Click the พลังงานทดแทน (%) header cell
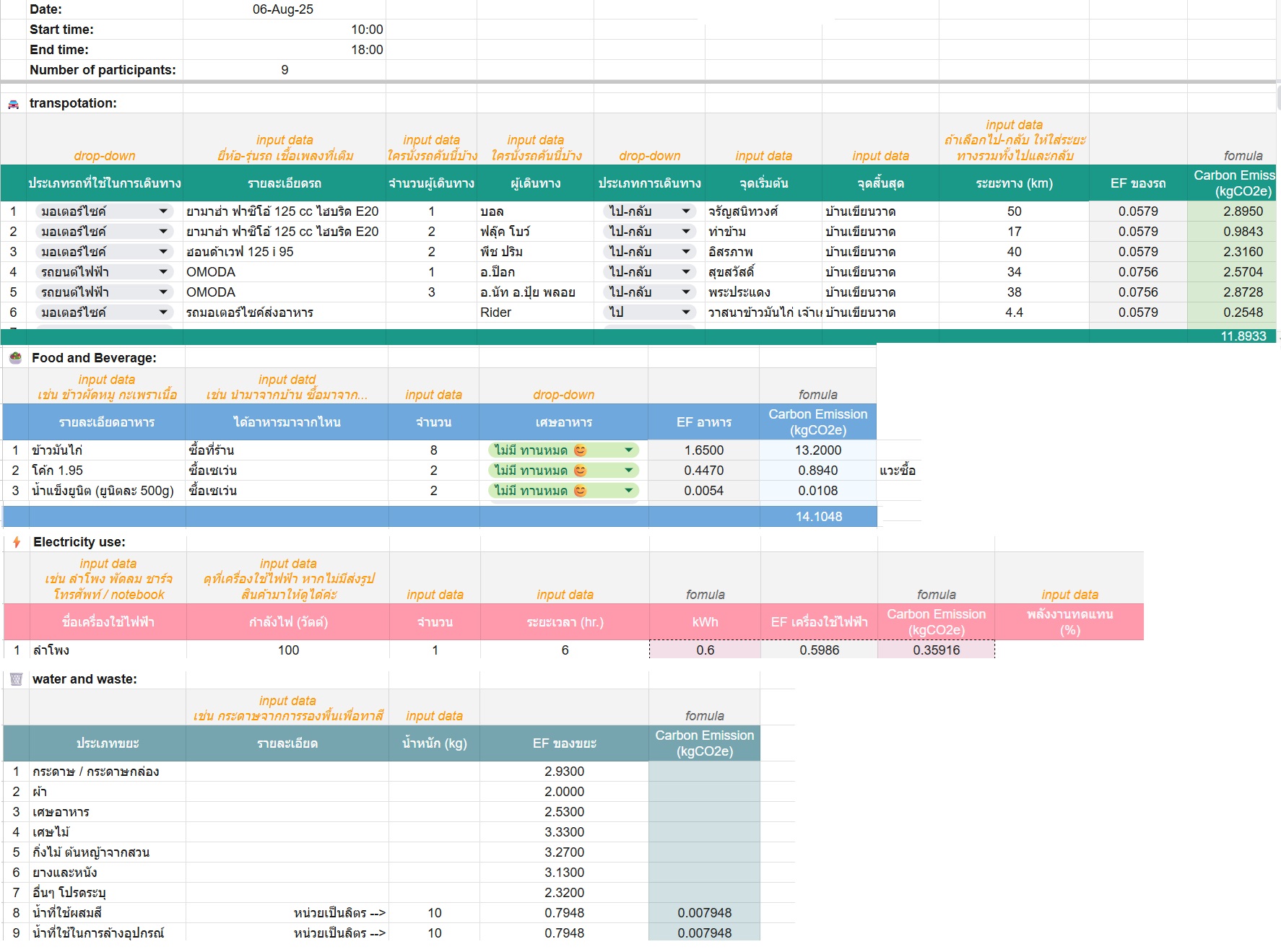1281x952 pixels. [x=1069, y=622]
